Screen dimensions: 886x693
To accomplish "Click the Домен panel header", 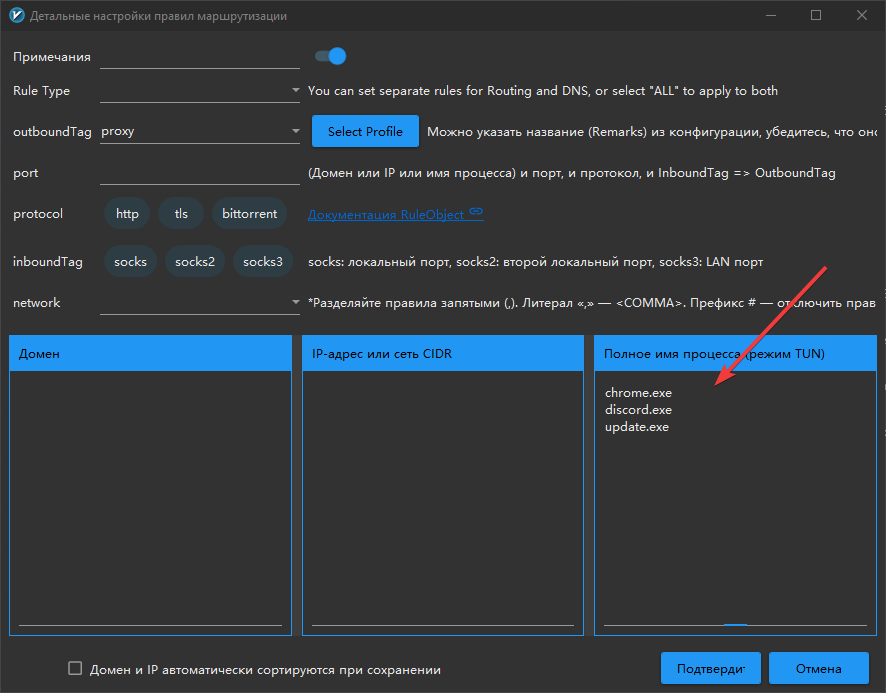I will pyautogui.click(x=150, y=353).
